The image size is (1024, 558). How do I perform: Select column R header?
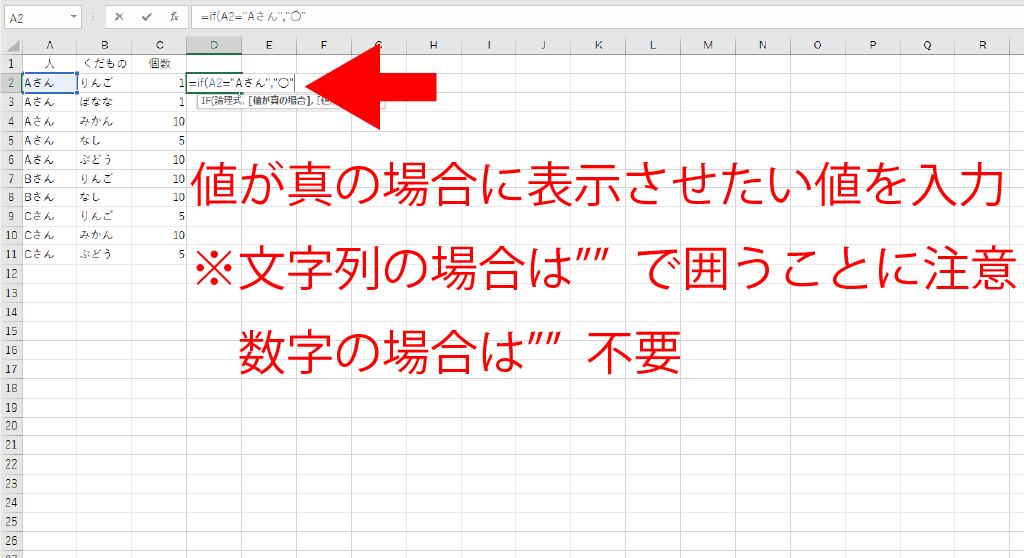[982, 45]
